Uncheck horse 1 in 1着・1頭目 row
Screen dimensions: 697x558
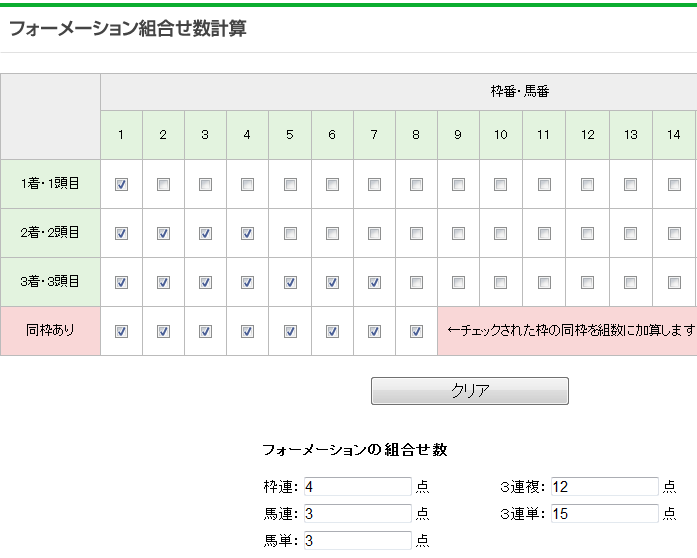pos(121,184)
